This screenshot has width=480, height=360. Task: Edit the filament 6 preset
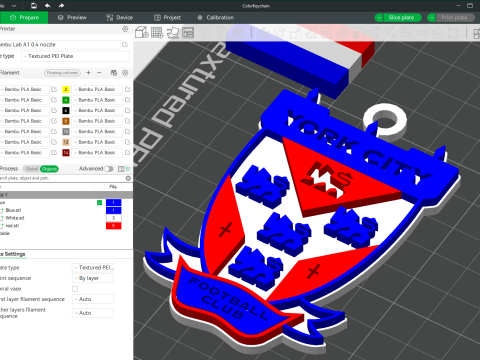click(128, 110)
